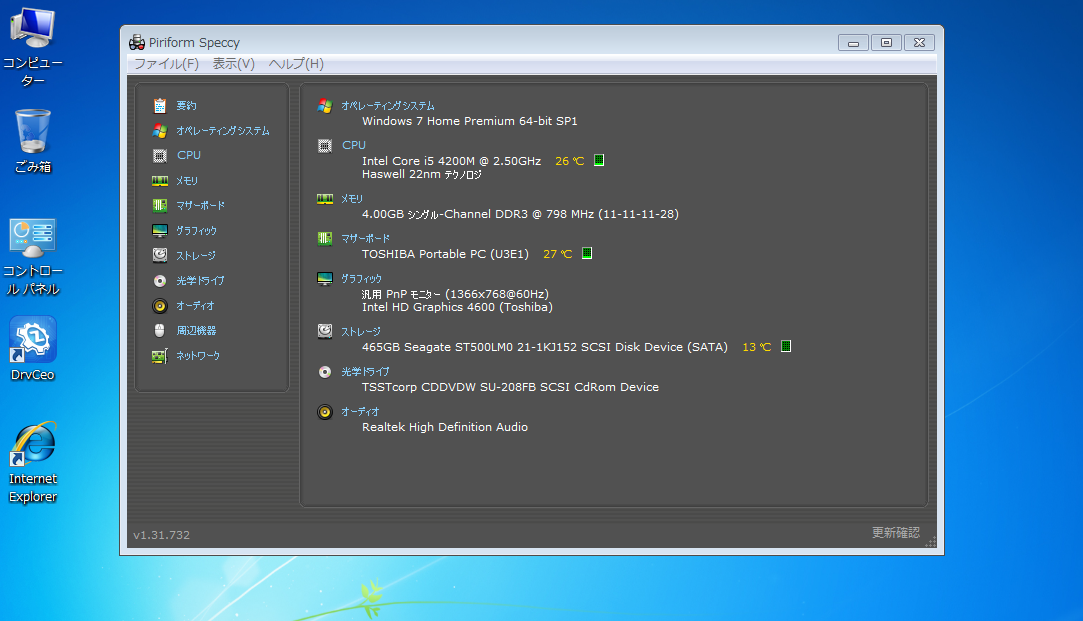
Task: Open the 光学ドライブ disc icon in sidebar
Action: [x=160, y=280]
